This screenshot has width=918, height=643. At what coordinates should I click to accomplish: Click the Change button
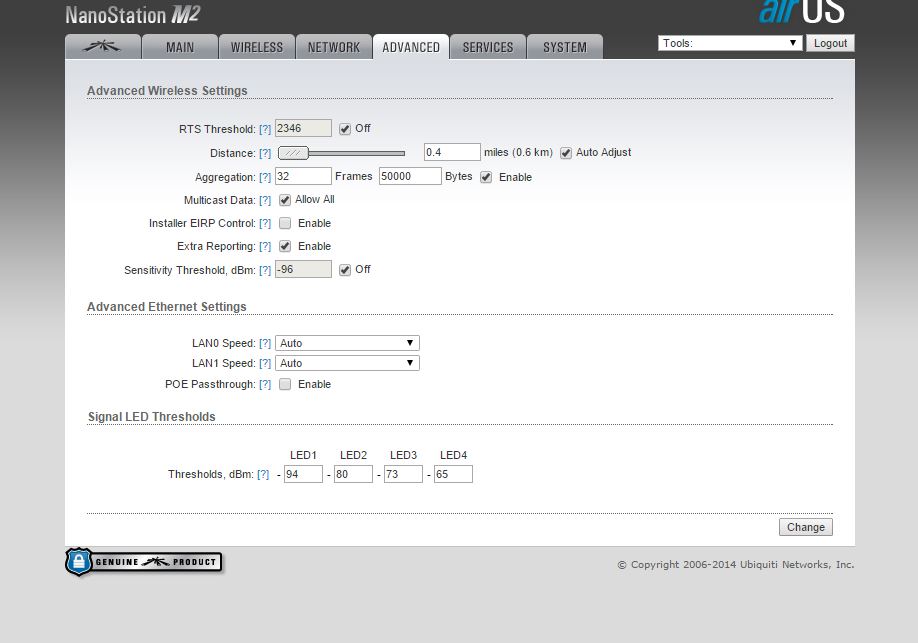point(806,527)
